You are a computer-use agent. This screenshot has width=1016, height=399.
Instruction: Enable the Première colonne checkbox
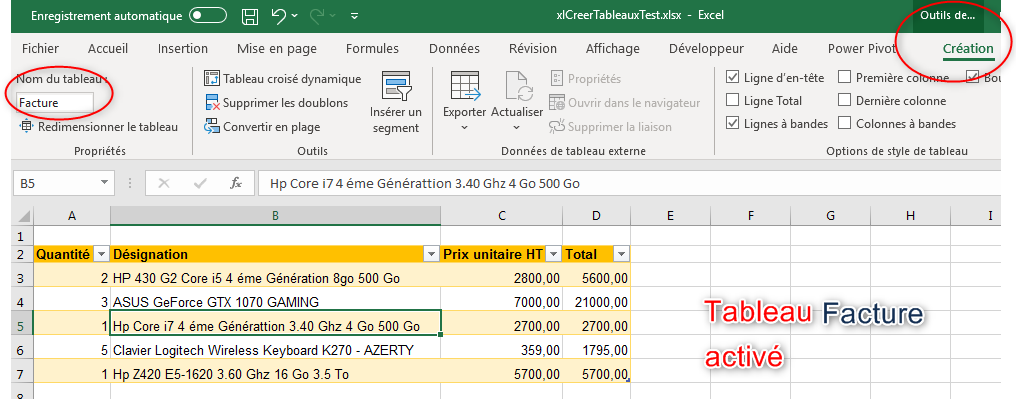pyautogui.click(x=844, y=78)
